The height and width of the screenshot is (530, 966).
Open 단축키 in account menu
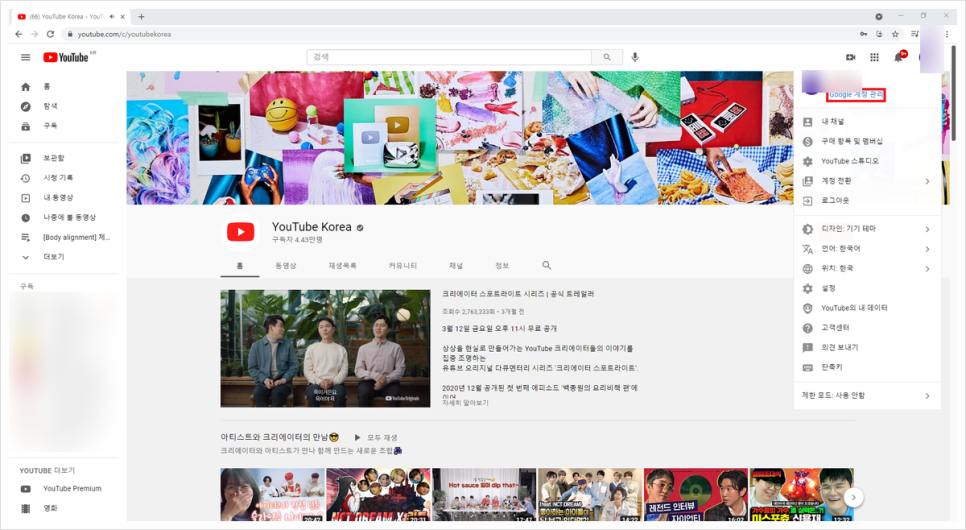click(867, 367)
